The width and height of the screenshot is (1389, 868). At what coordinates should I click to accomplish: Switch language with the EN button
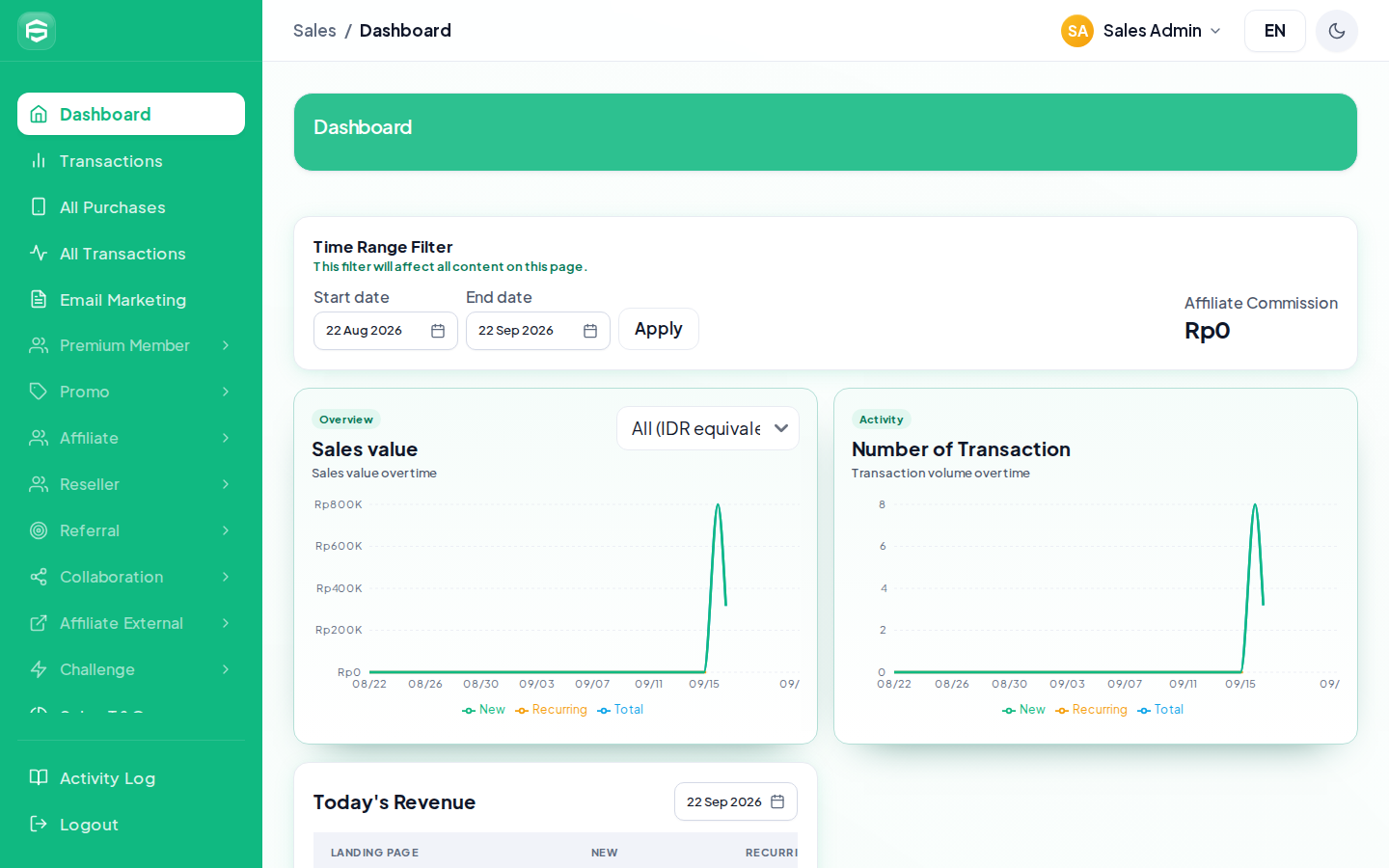1275,31
